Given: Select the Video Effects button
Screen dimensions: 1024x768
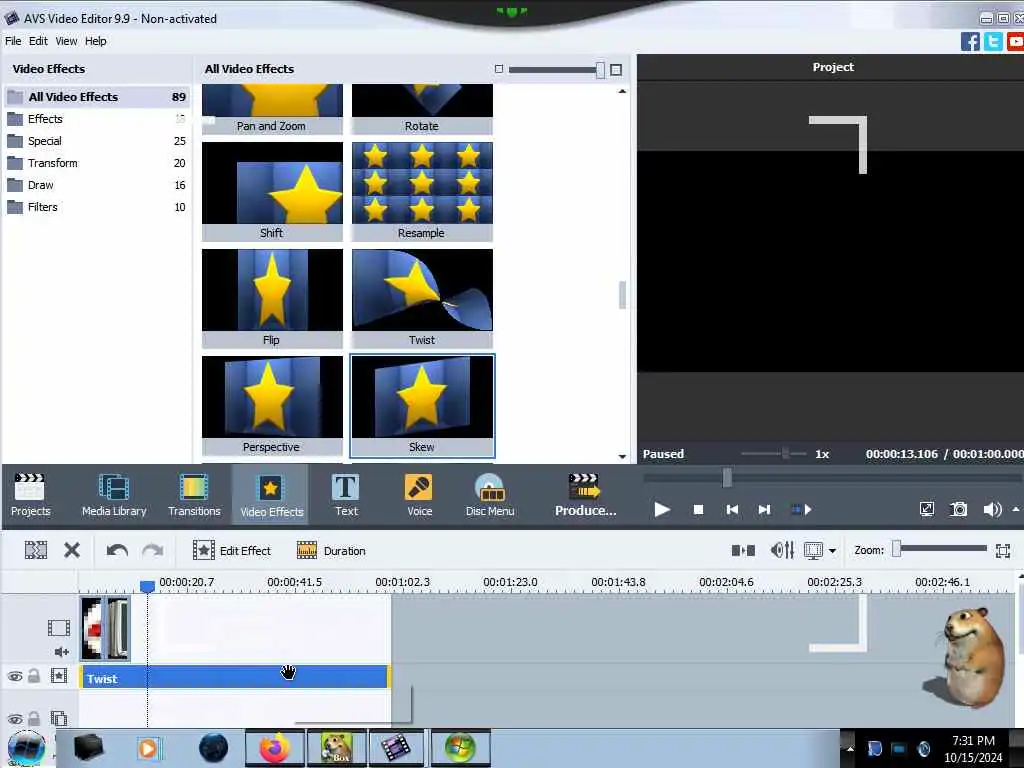Looking at the screenshot, I should click(x=271, y=495).
